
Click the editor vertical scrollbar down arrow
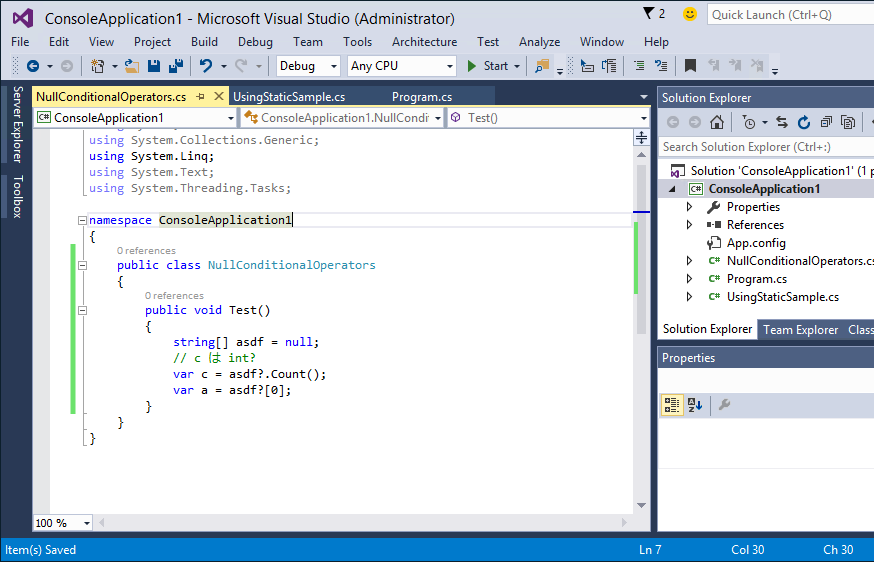pyautogui.click(x=641, y=505)
